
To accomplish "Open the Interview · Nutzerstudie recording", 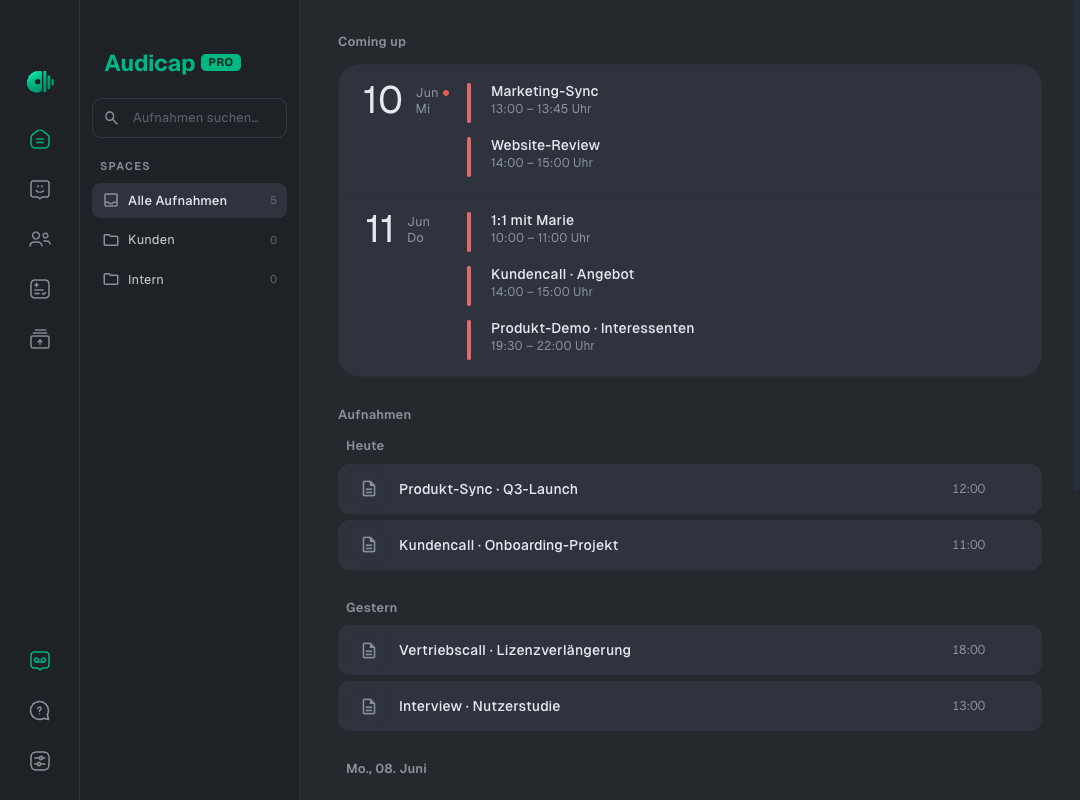I will 689,706.
